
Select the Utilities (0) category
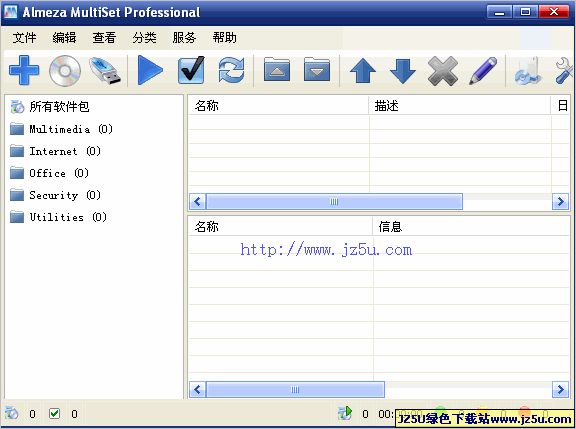(68, 217)
